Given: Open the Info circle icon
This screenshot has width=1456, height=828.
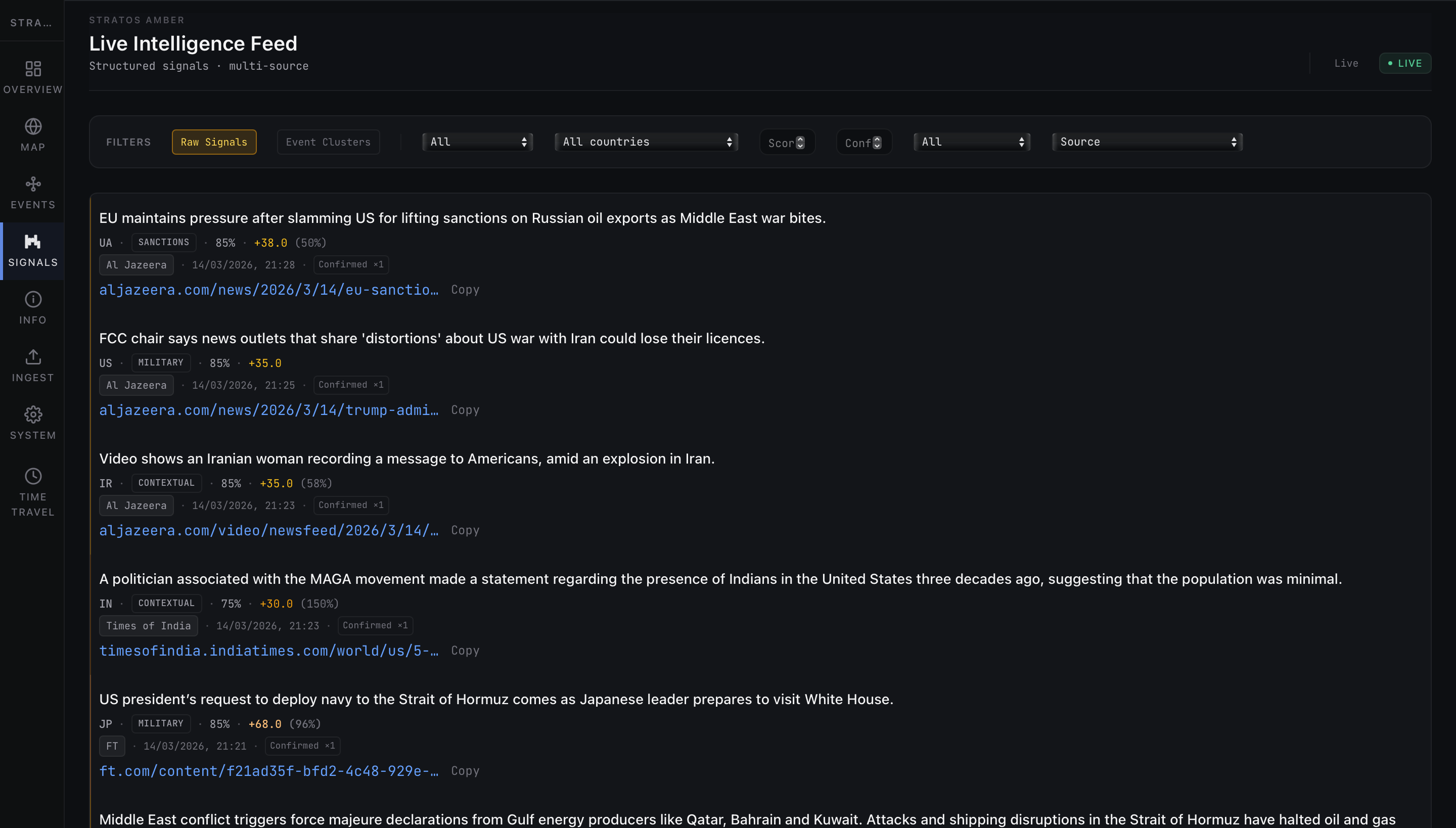Looking at the screenshot, I should (33, 300).
